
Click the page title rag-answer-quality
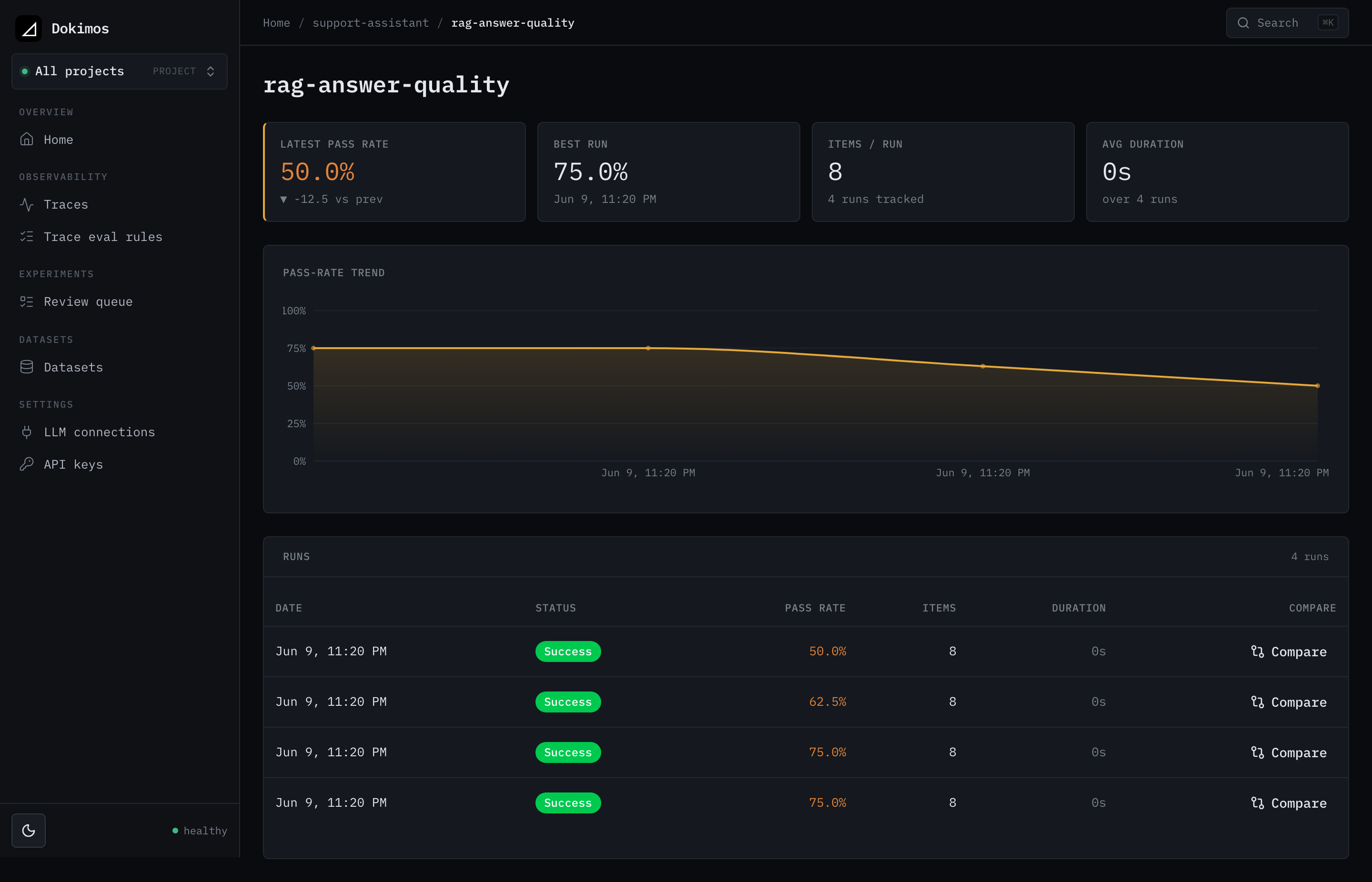(386, 85)
